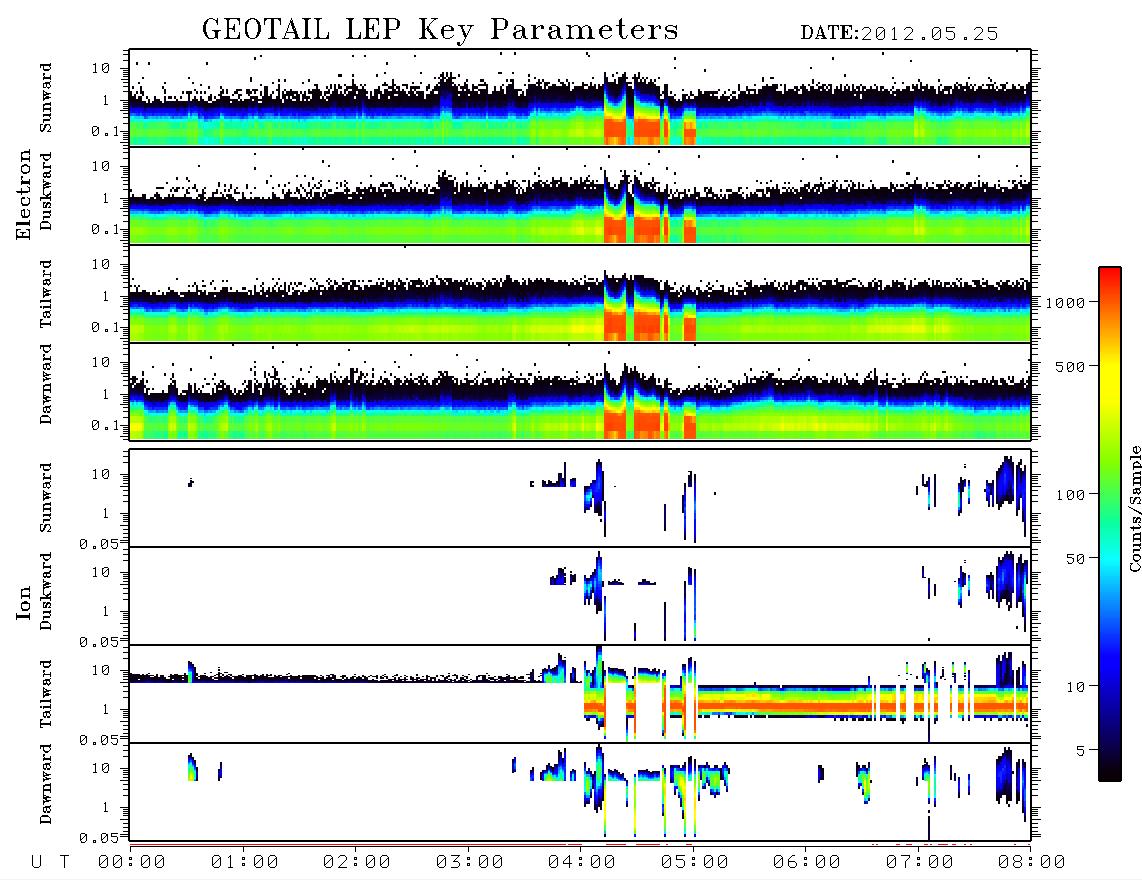Click the 05:00 time tick label
This screenshot has height=880, width=1142.
pyautogui.click(x=695, y=863)
